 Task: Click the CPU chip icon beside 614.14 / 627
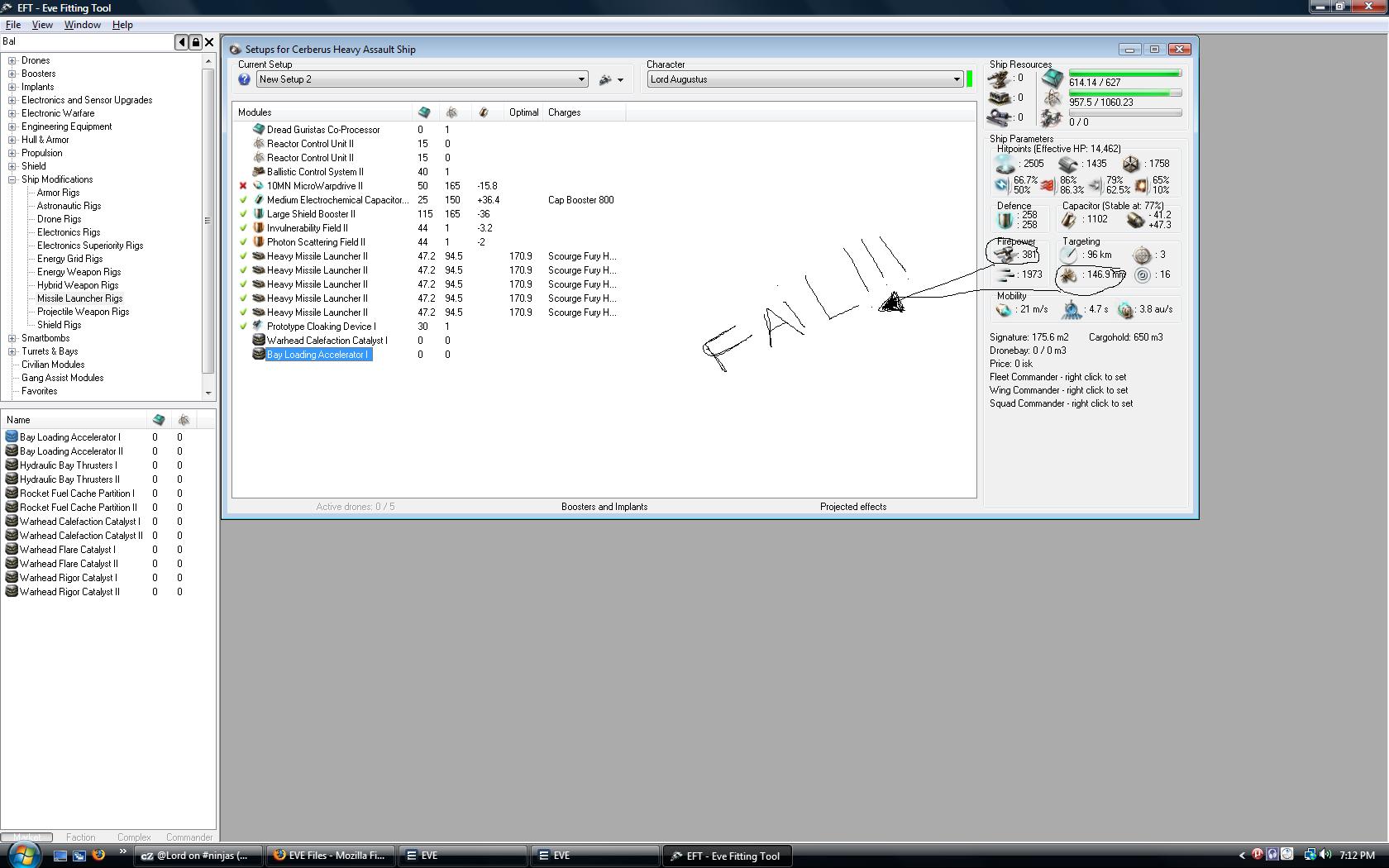[1052, 79]
